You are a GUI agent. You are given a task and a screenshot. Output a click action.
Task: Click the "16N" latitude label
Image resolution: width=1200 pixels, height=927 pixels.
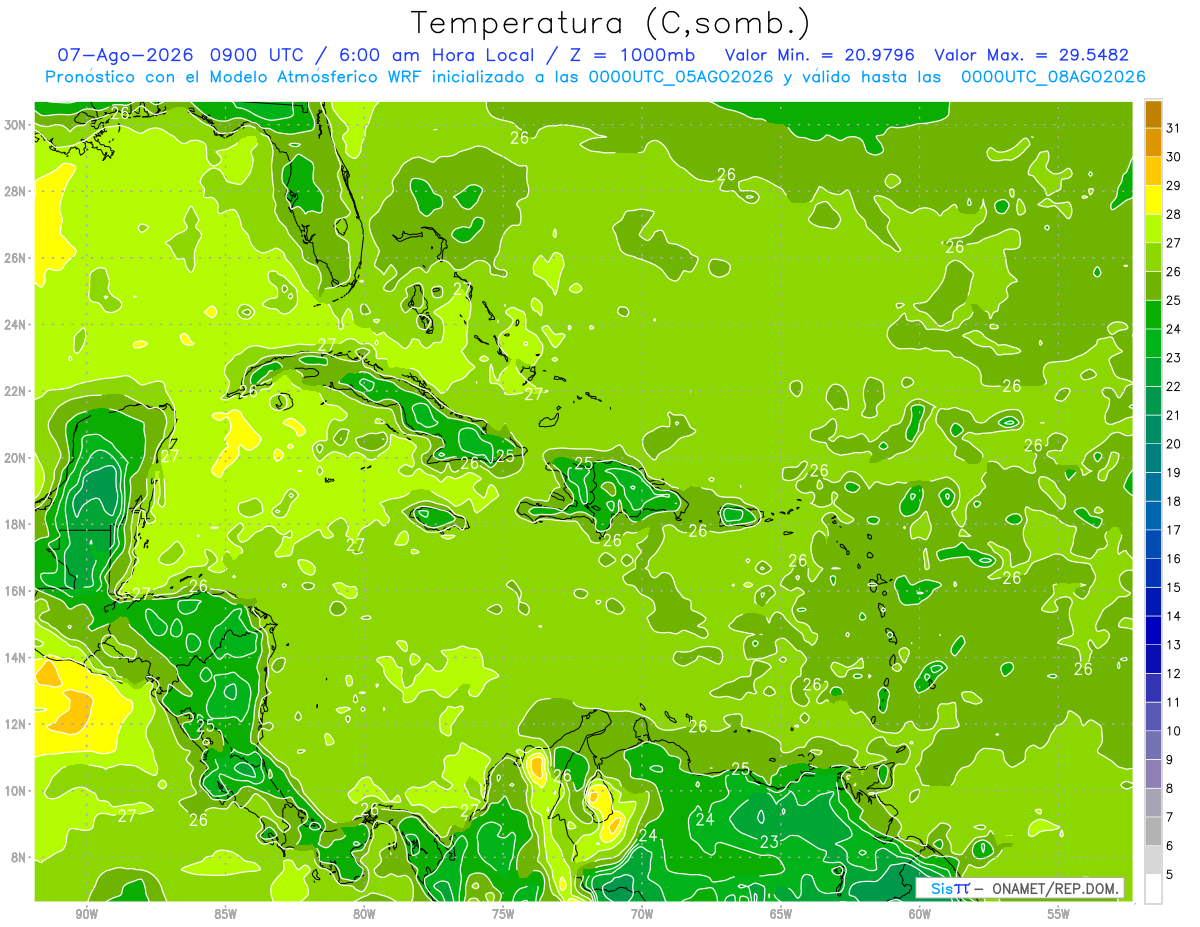coord(16,591)
